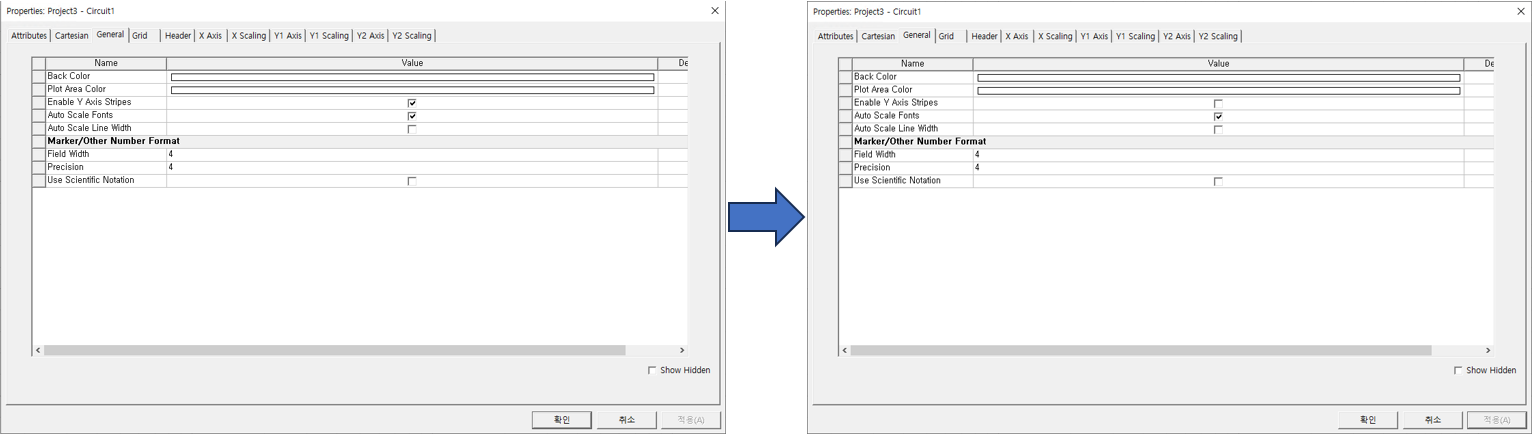The image size is (1532, 434).
Task: Toggle Auto Scale Fonts in the left dialog
Action: point(412,116)
